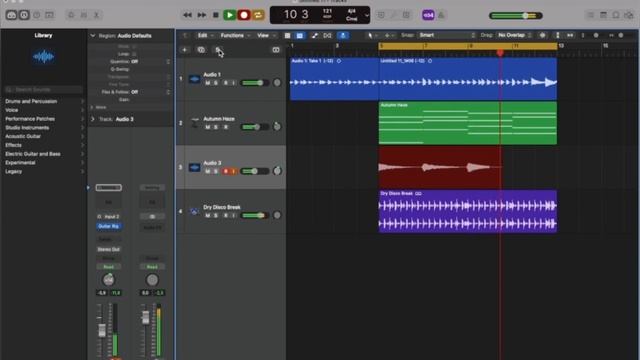
Task: Toggle the blue Catch Playhead button
Action: click(x=343, y=36)
